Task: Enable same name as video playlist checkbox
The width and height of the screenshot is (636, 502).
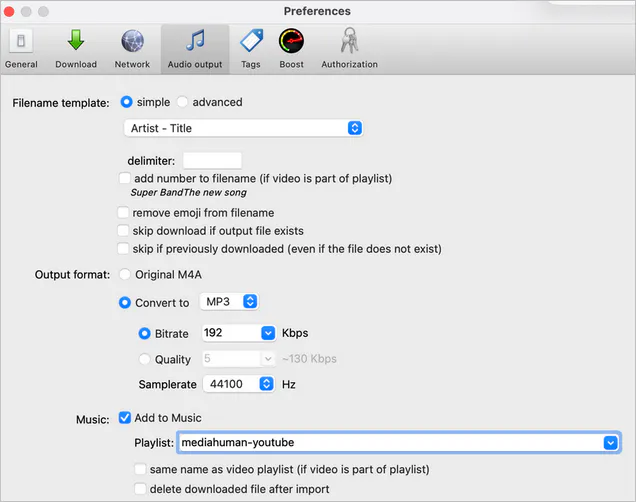Action: [140, 469]
